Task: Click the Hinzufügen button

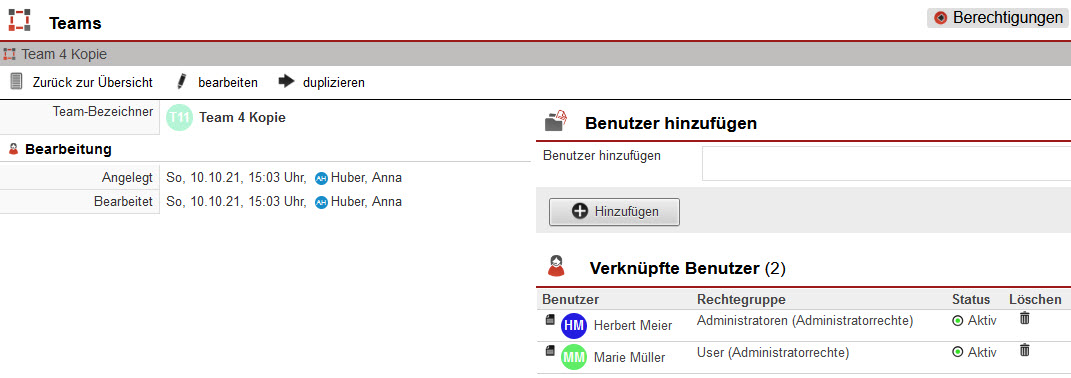Action: 614,212
